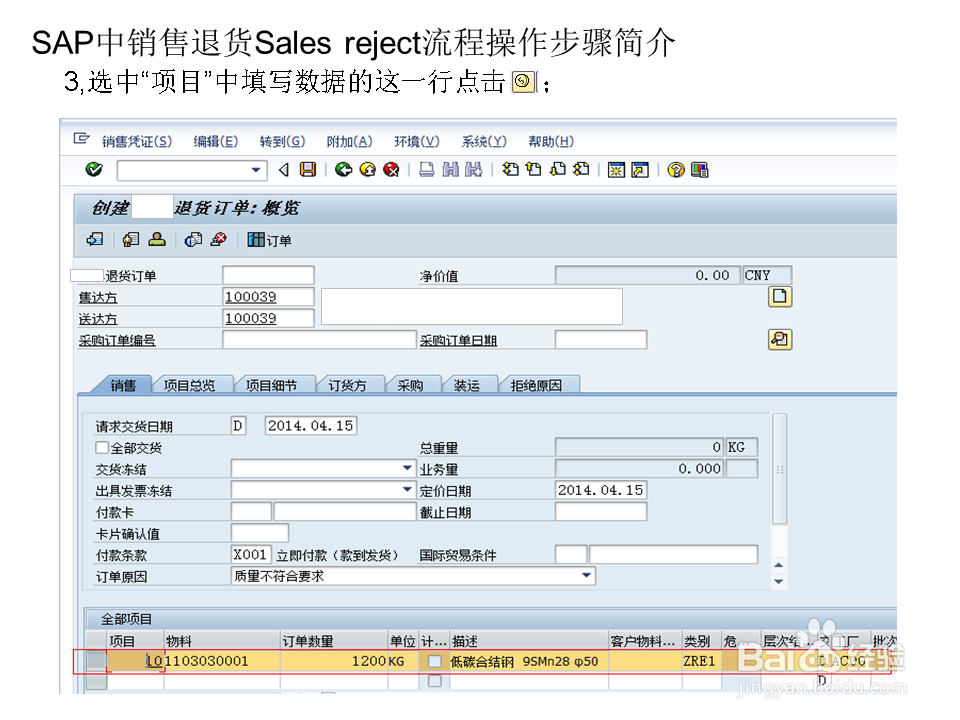Click the Print icon in toolbar
Image resolution: width=960 pixels, height=720 pixels.
427,170
